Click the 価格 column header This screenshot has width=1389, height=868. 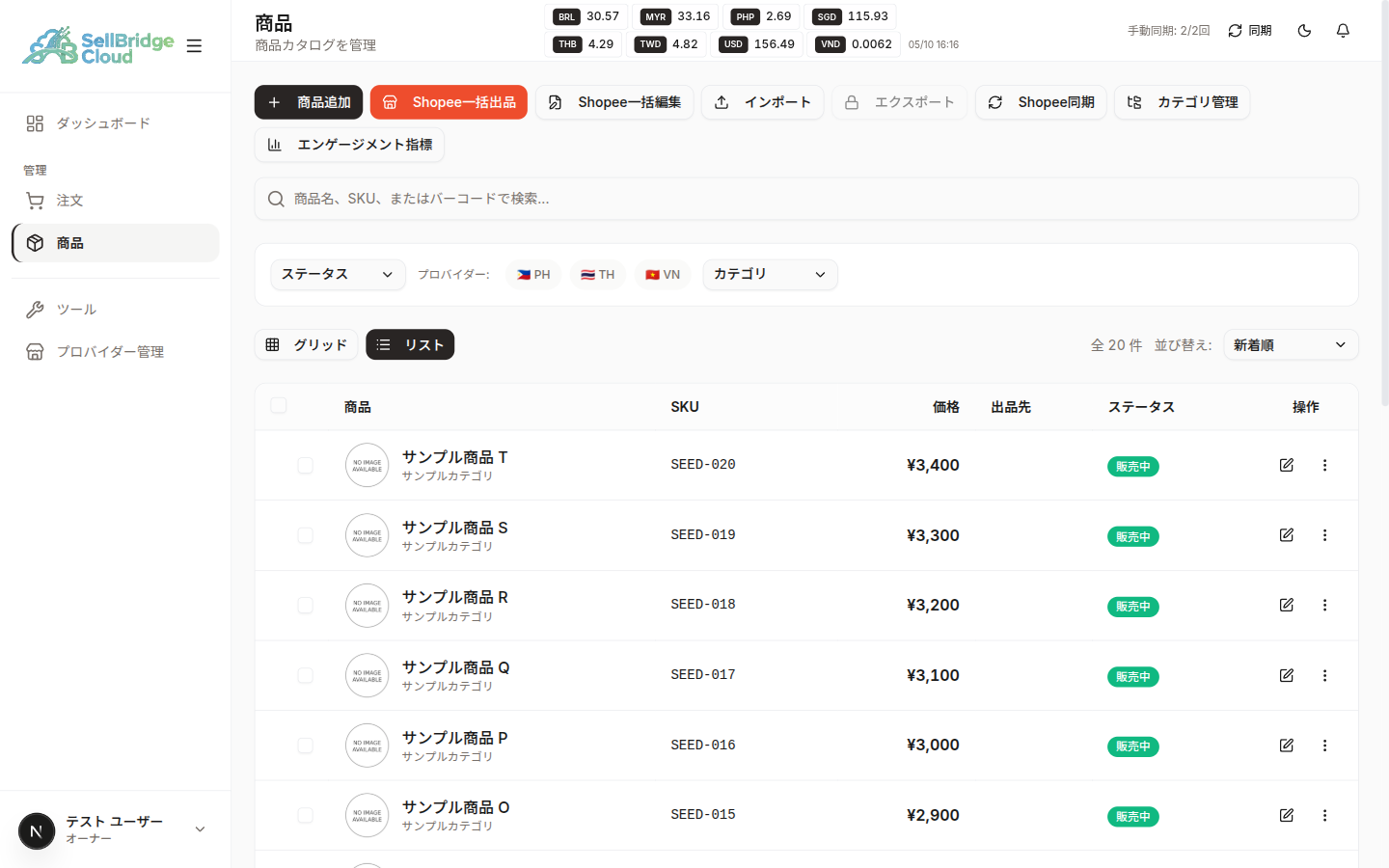pos(945,407)
